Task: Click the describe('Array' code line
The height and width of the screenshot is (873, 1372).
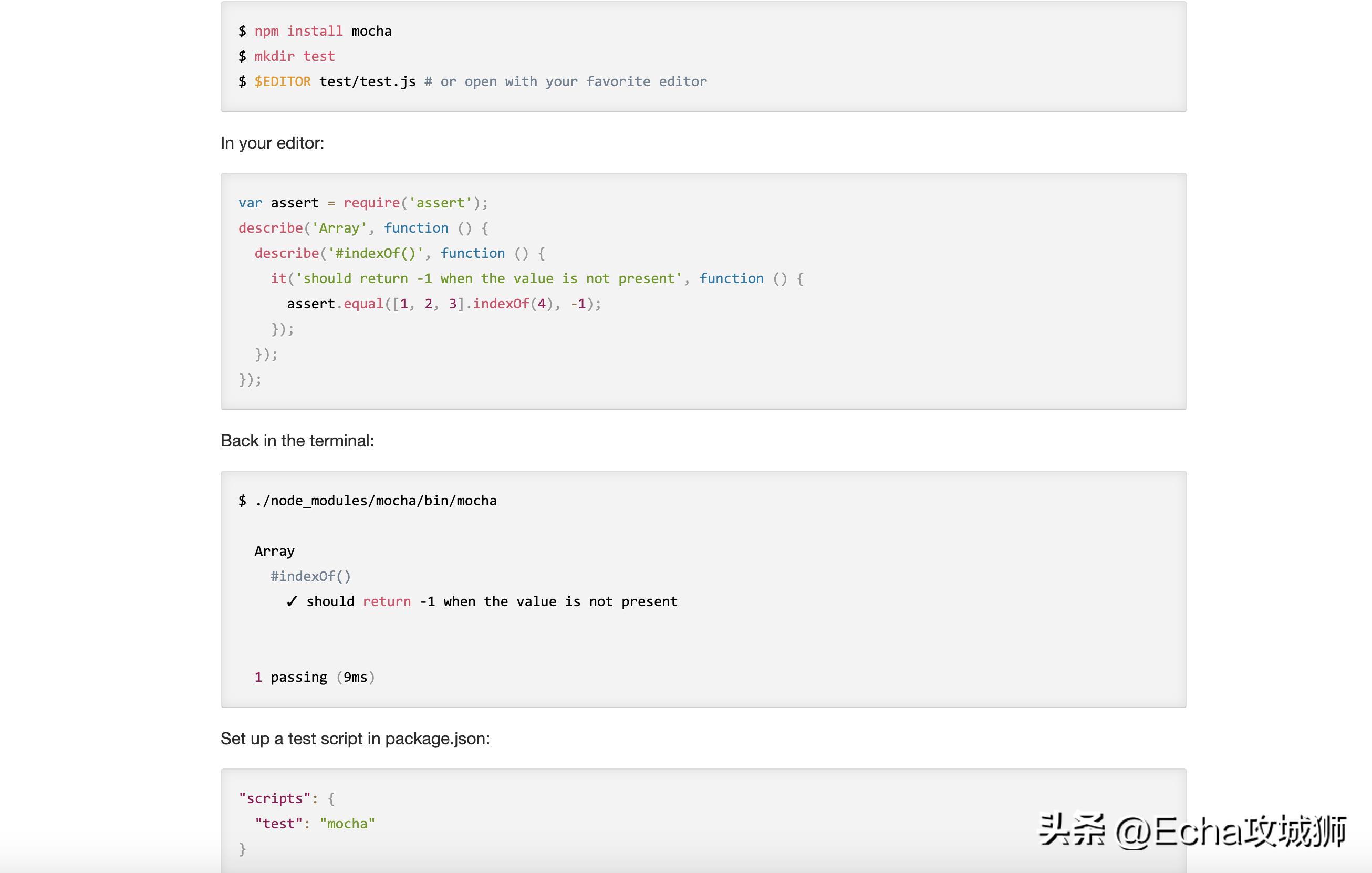Action: pos(363,228)
